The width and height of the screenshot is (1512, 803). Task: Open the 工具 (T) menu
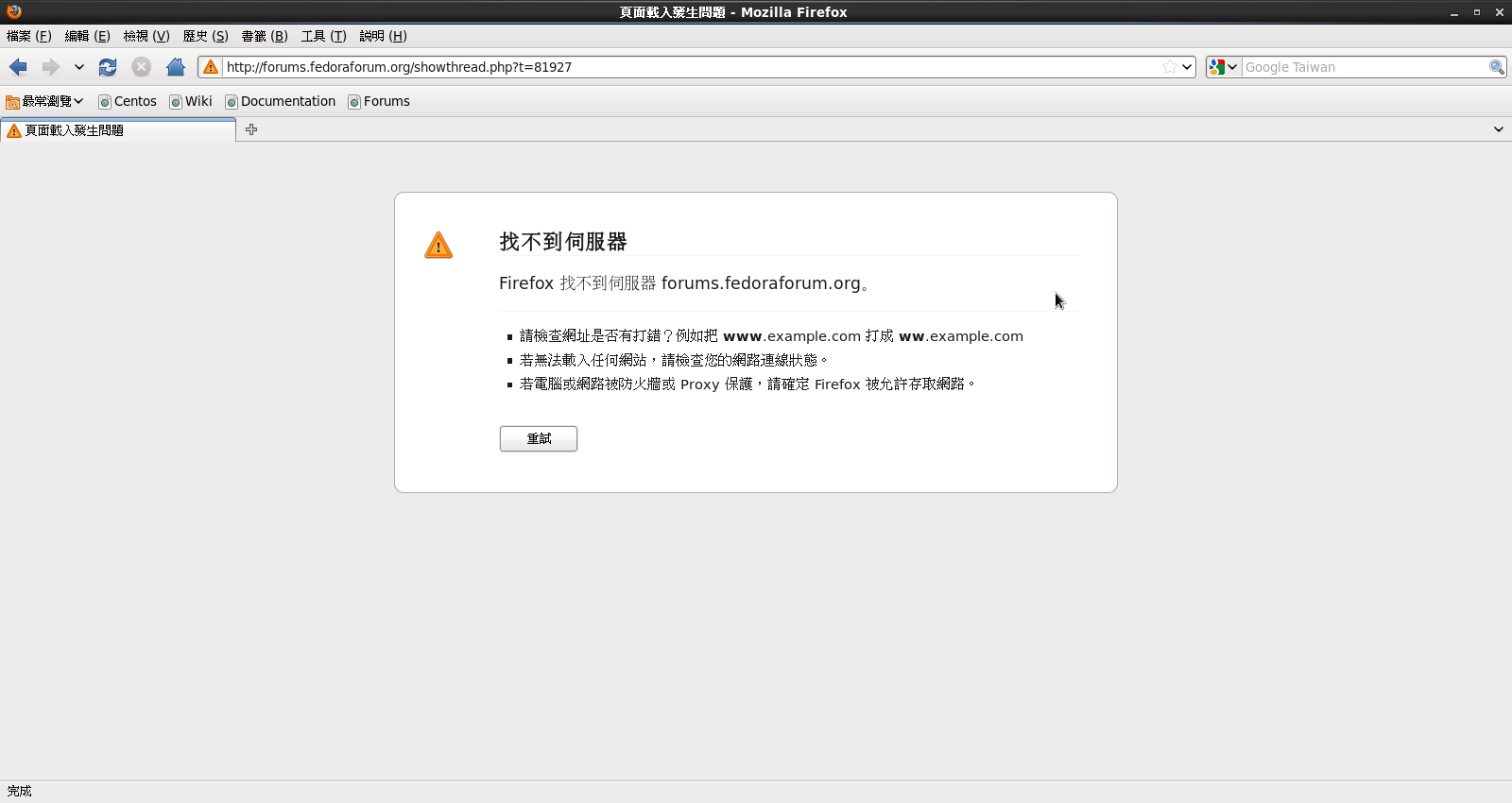pyautogui.click(x=324, y=36)
